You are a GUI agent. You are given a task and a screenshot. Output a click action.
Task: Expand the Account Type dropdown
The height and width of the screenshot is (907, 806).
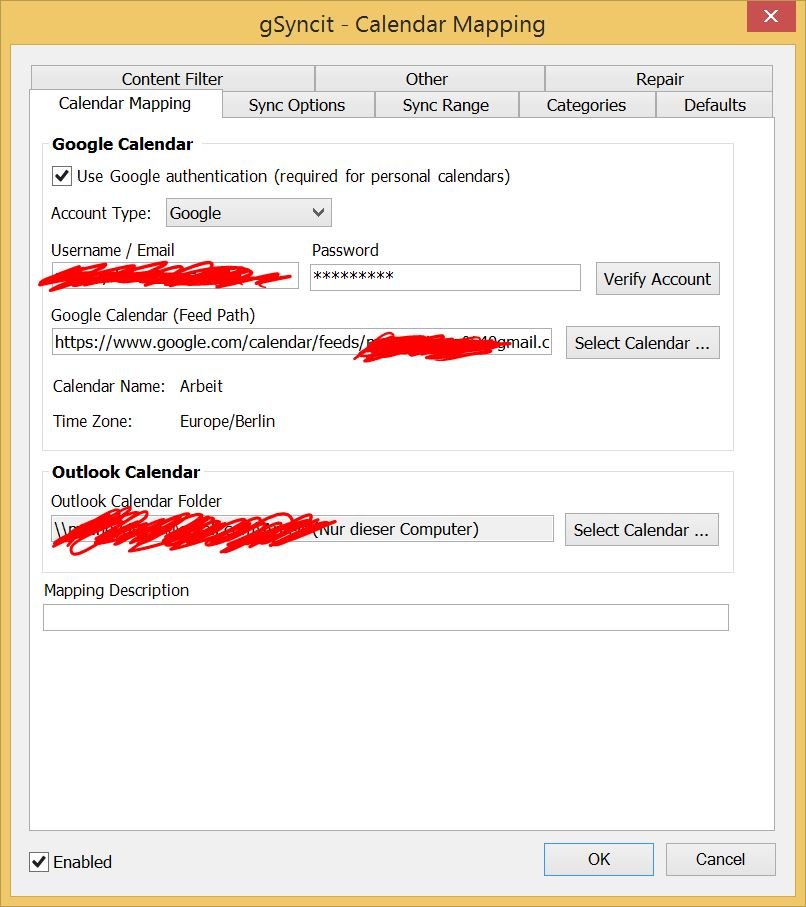pos(249,213)
